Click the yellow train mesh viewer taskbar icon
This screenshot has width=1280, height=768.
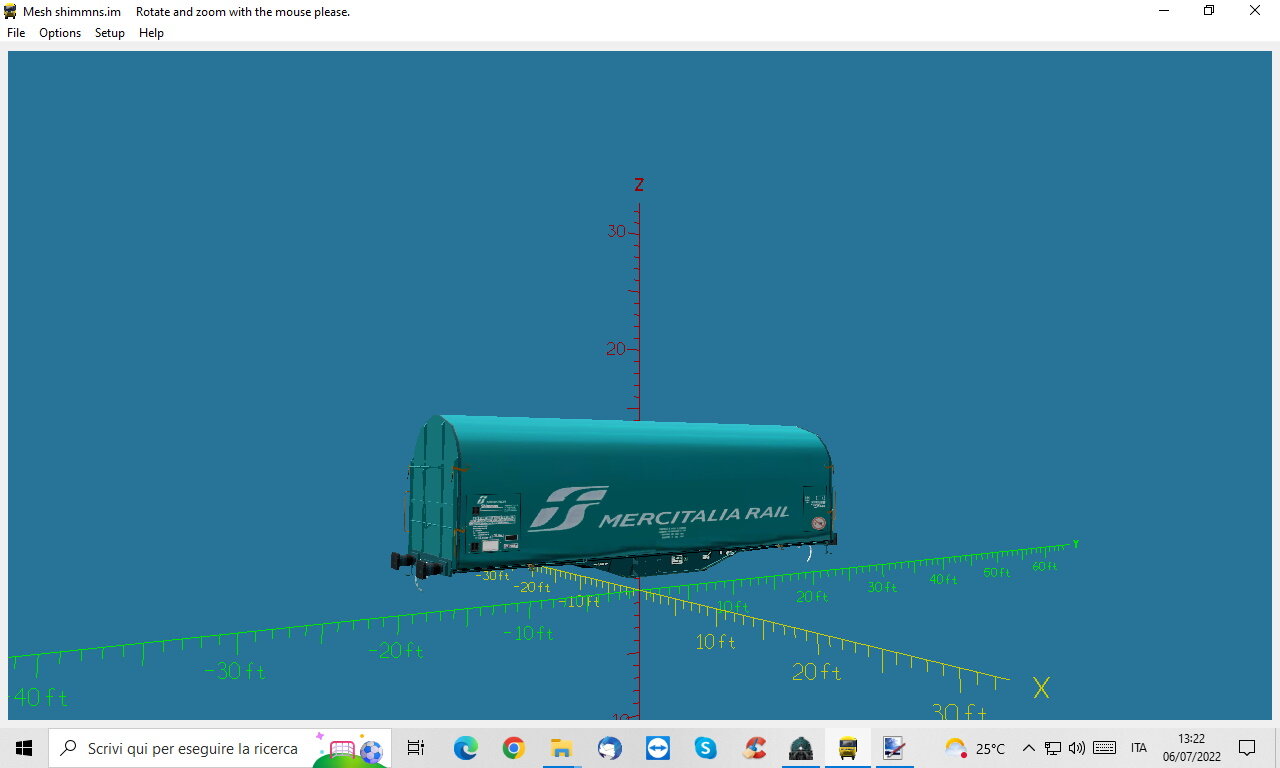coord(848,748)
